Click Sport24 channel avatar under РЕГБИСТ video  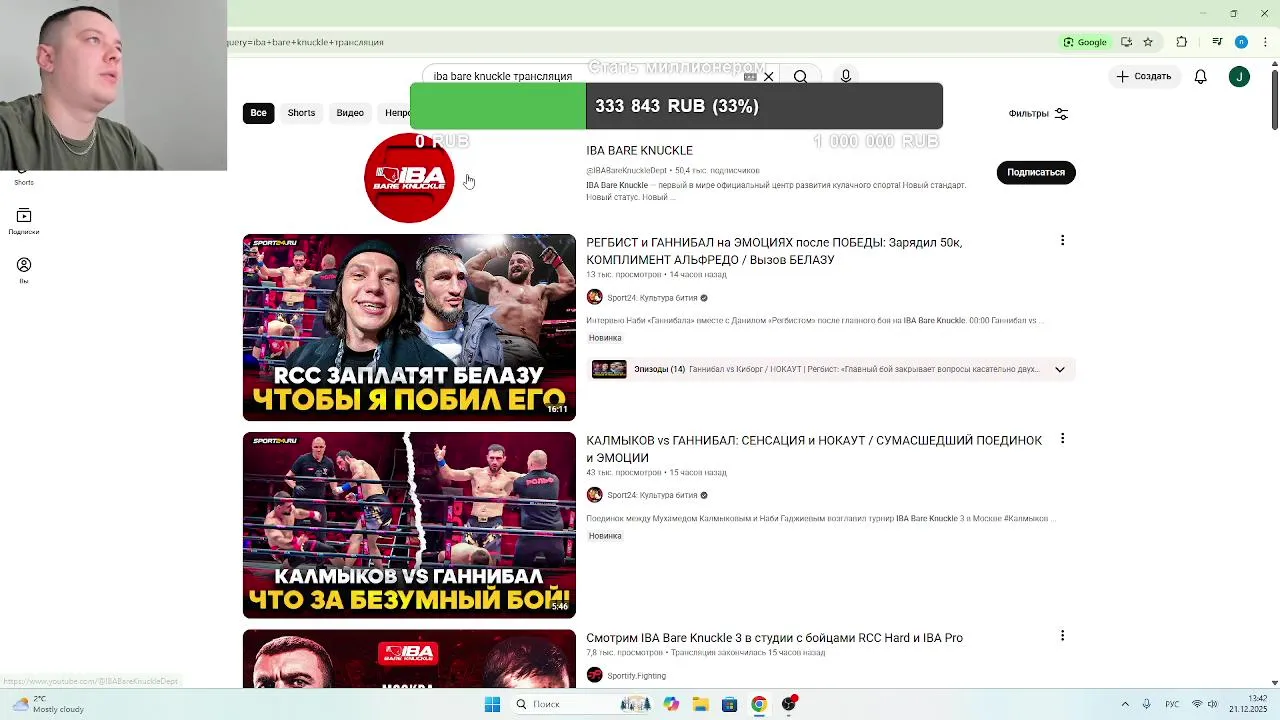[x=594, y=297]
